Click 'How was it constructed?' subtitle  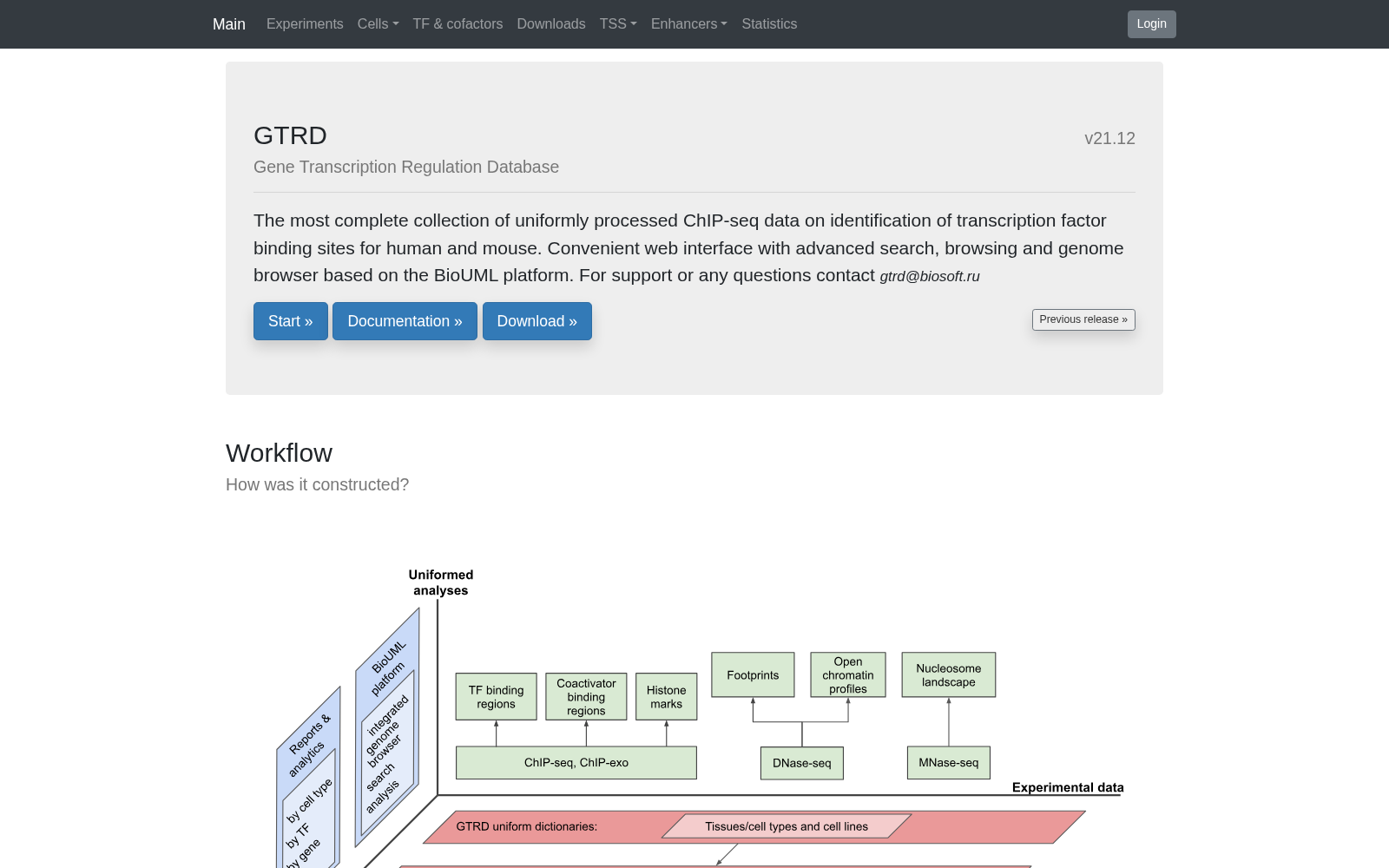click(x=317, y=484)
